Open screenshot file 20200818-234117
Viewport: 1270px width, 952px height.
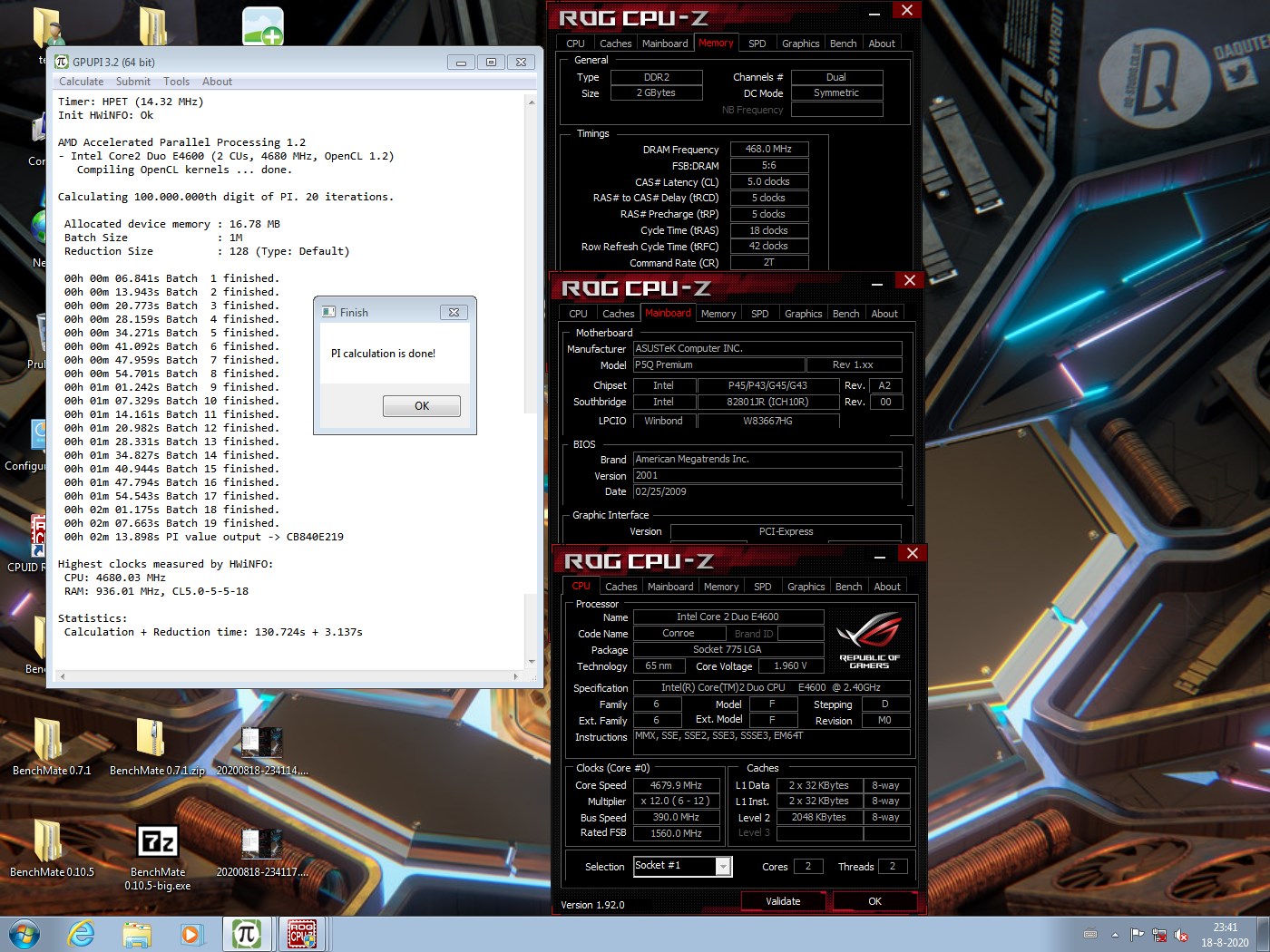tap(262, 843)
